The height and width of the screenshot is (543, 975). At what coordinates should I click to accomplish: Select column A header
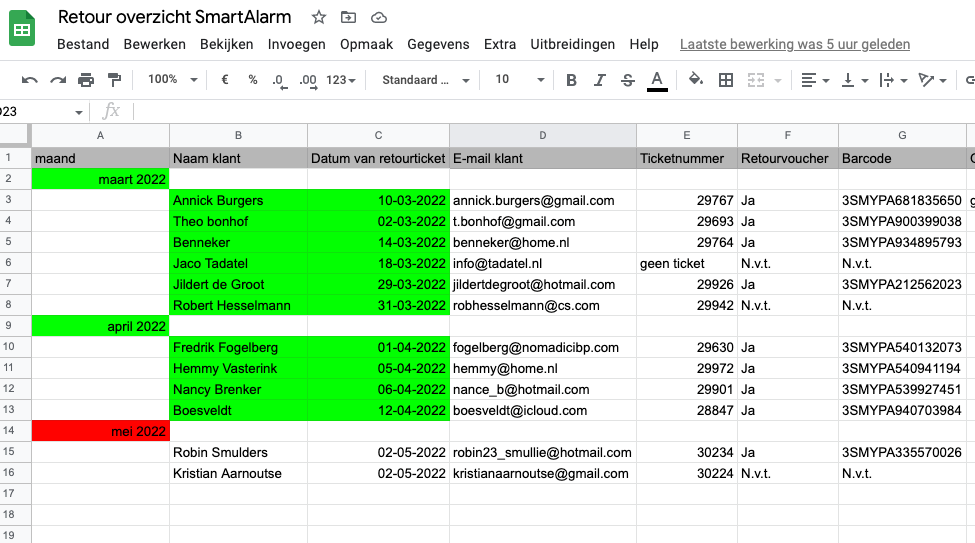tap(100, 135)
